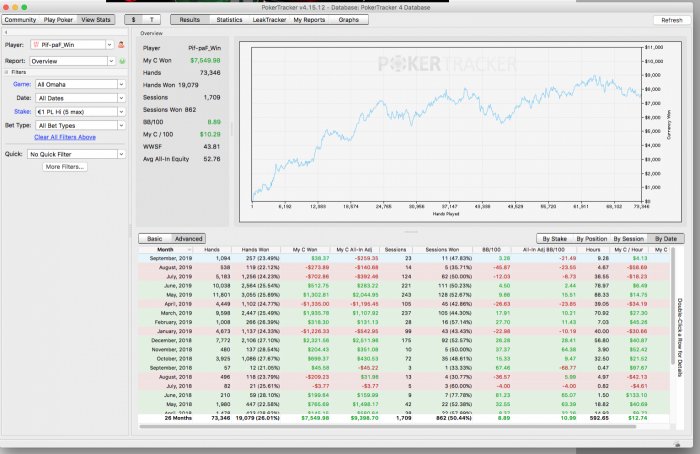This screenshot has height=454, width=700.
Task: Select the August, 2019 row
Action: click(x=404, y=267)
